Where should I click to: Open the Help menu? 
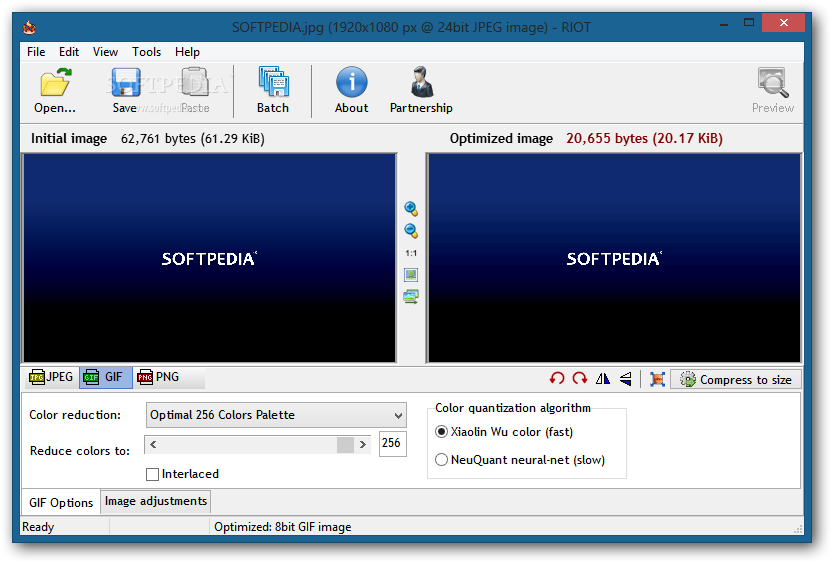click(187, 52)
